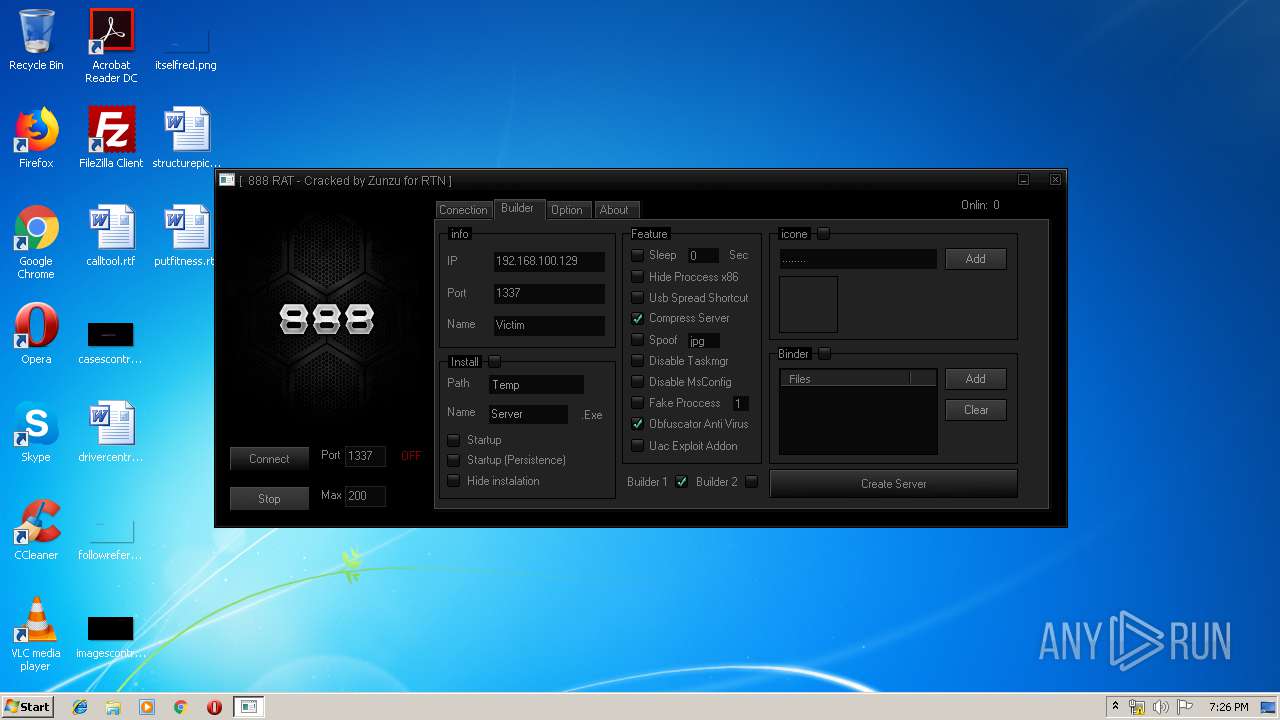Launch Acrobat Reader DC from desktop

coord(111,46)
